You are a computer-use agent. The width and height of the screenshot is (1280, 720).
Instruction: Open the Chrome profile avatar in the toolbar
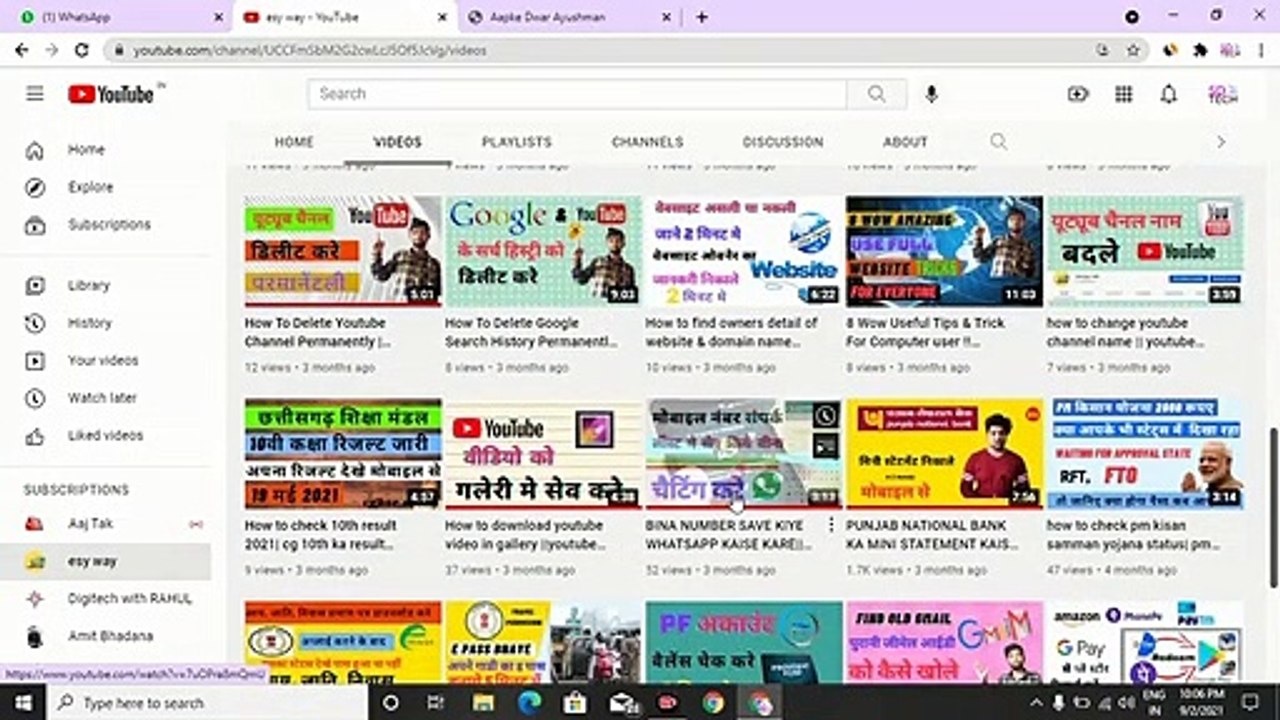click(x=1231, y=50)
